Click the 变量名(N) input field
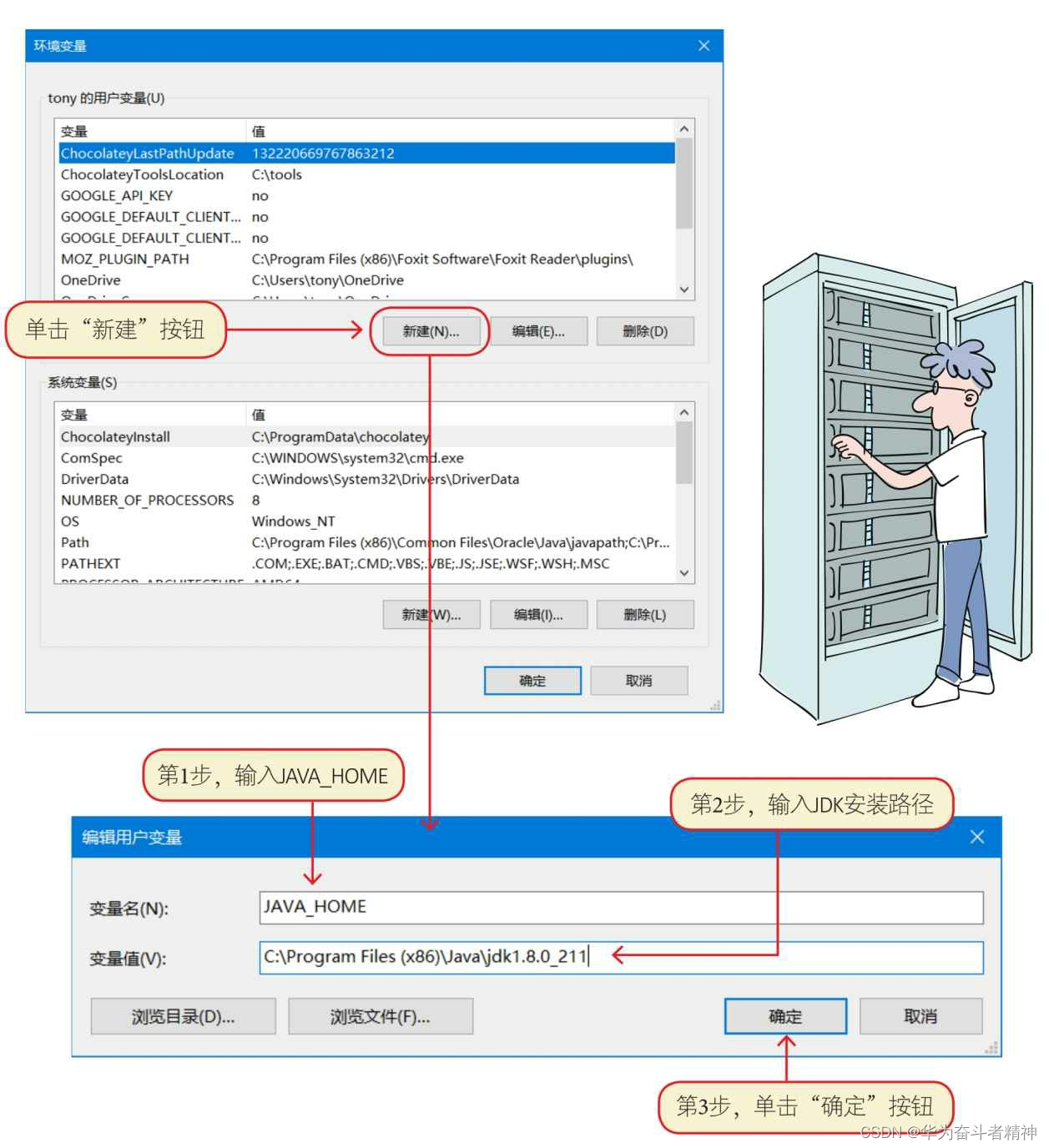 [622, 907]
